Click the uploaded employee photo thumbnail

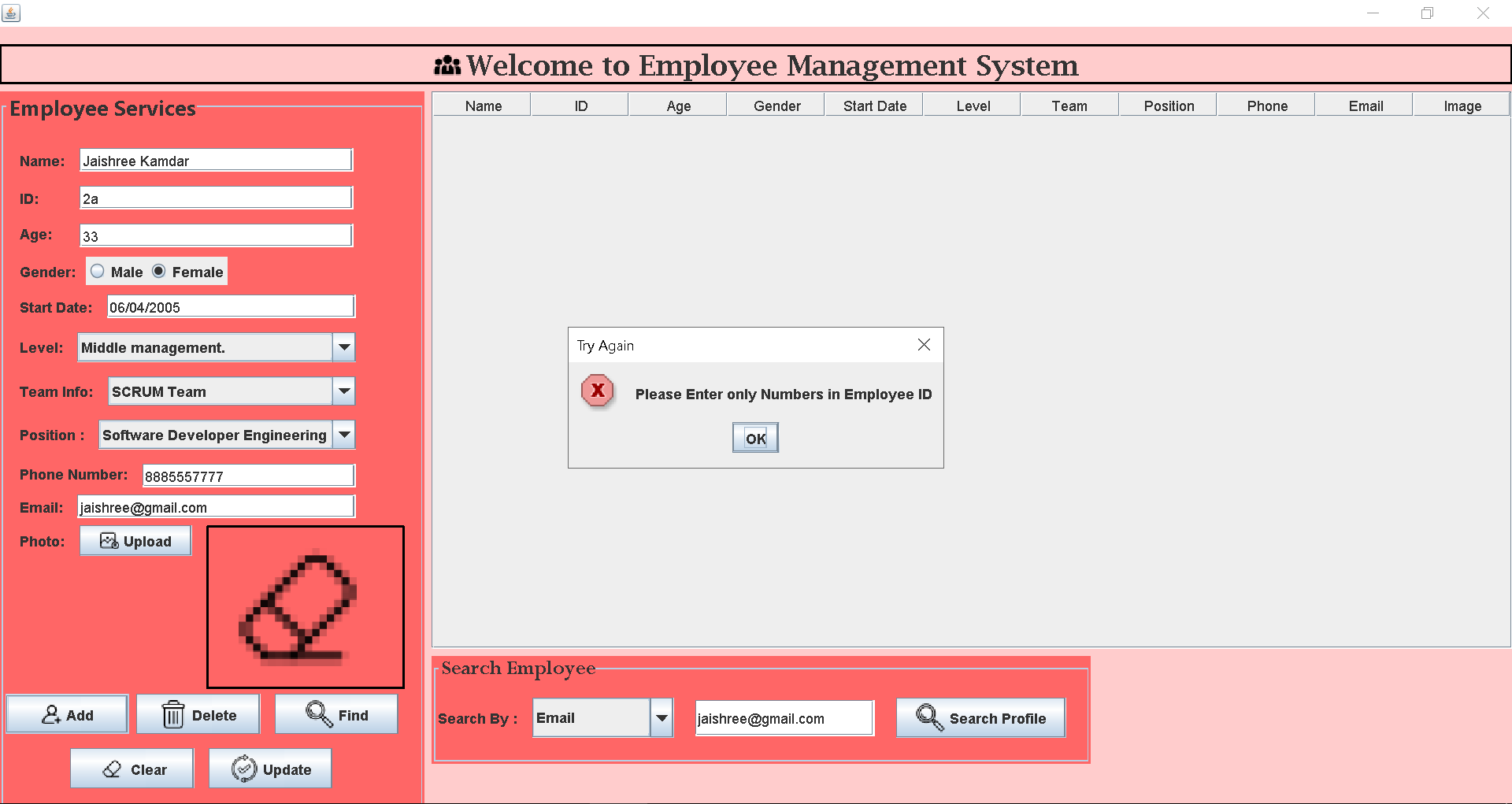(306, 606)
